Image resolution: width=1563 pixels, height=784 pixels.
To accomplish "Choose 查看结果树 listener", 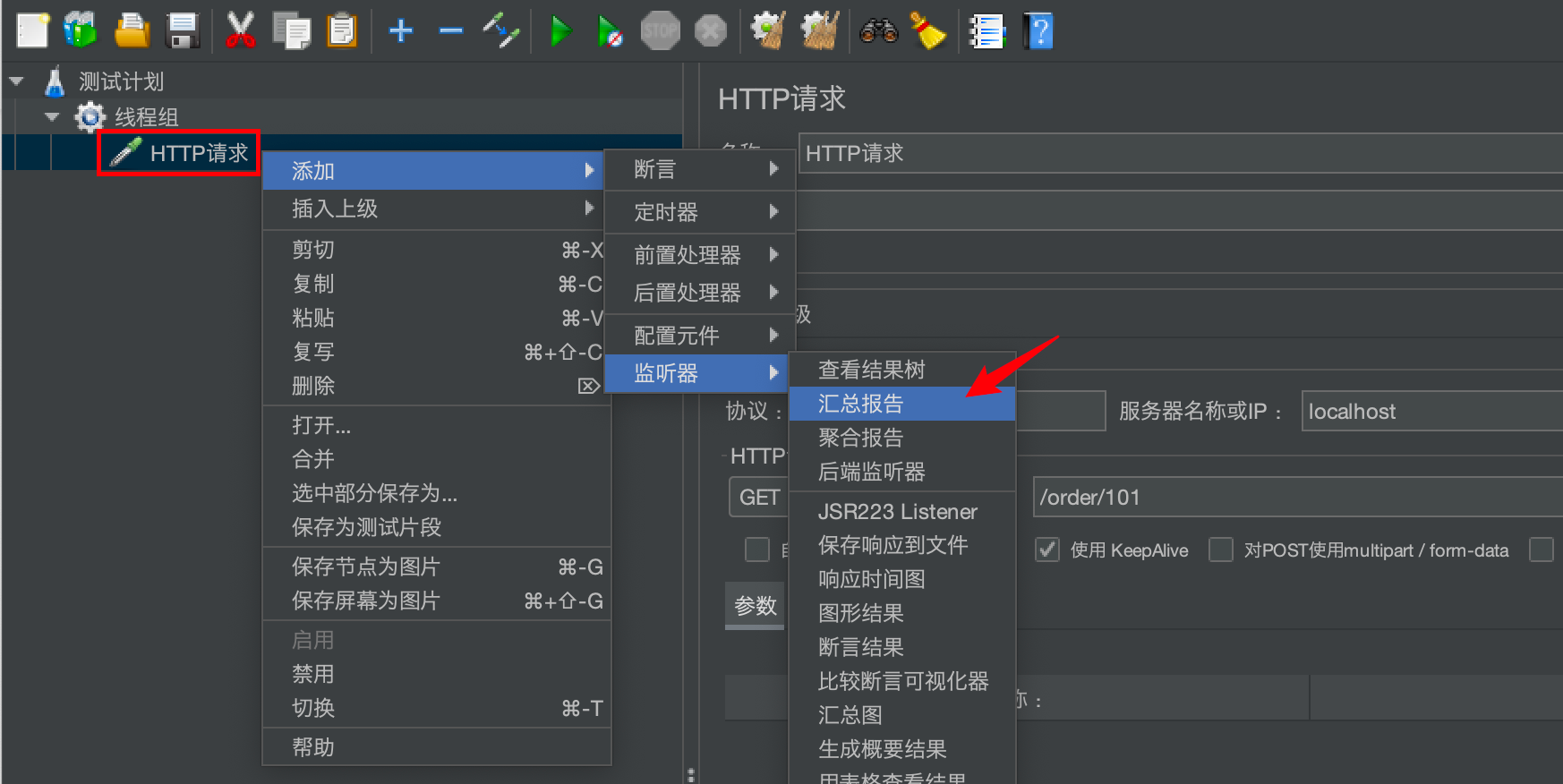I will (902, 370).
